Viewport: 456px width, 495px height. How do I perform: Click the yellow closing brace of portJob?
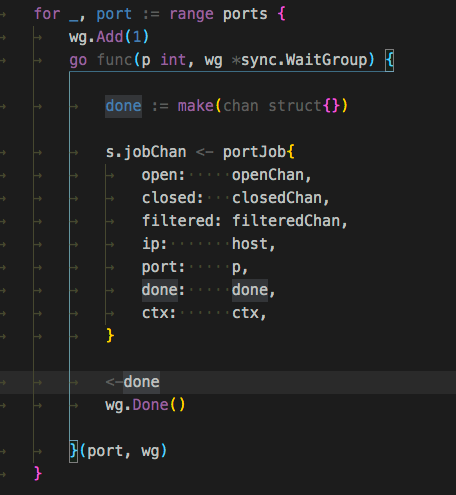click(110, 335)
